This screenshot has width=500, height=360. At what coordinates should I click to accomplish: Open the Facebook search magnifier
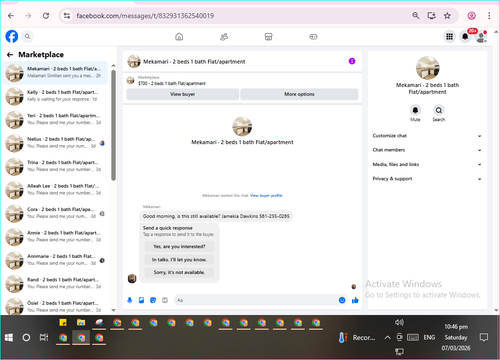(x=28, y=36)
